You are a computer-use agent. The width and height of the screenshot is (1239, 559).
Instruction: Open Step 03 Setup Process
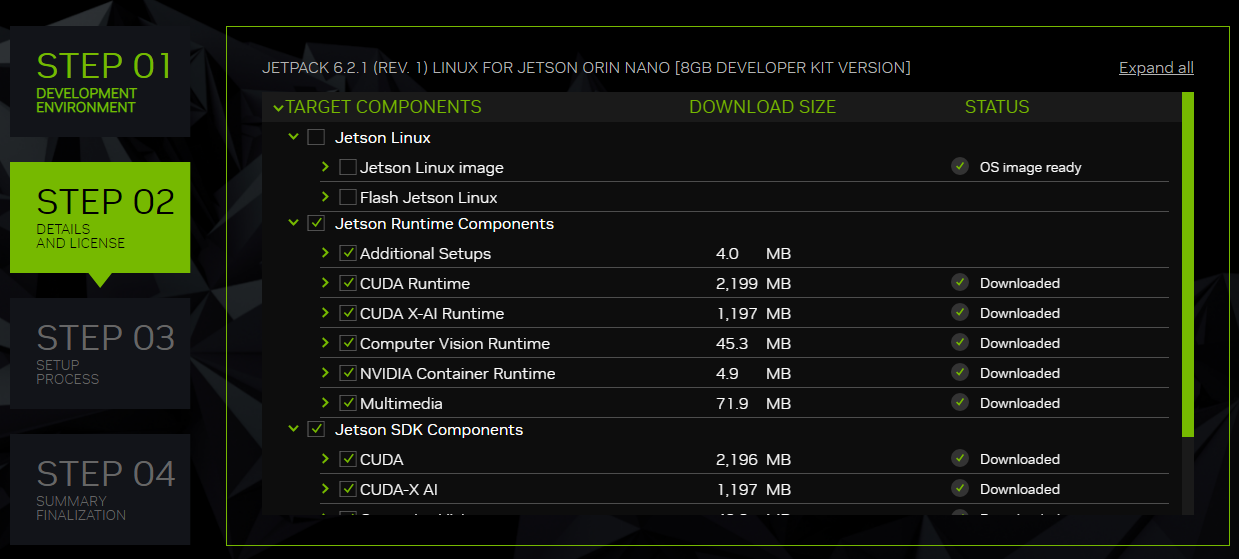tap(100, 353)
